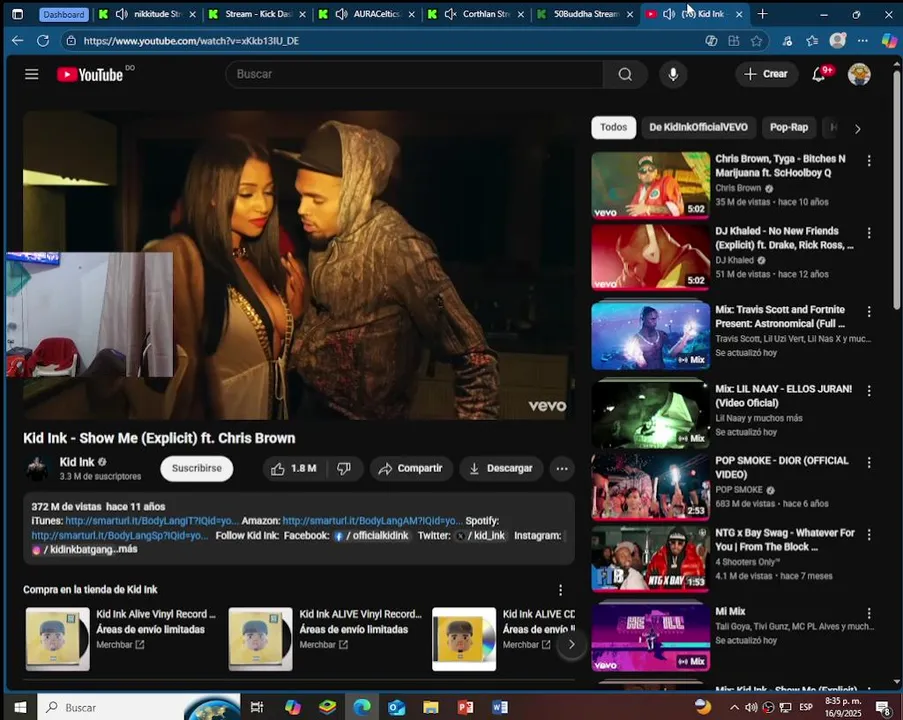
Task: Click the Dashboard workspace button
Action: click(x=64, y=14)
